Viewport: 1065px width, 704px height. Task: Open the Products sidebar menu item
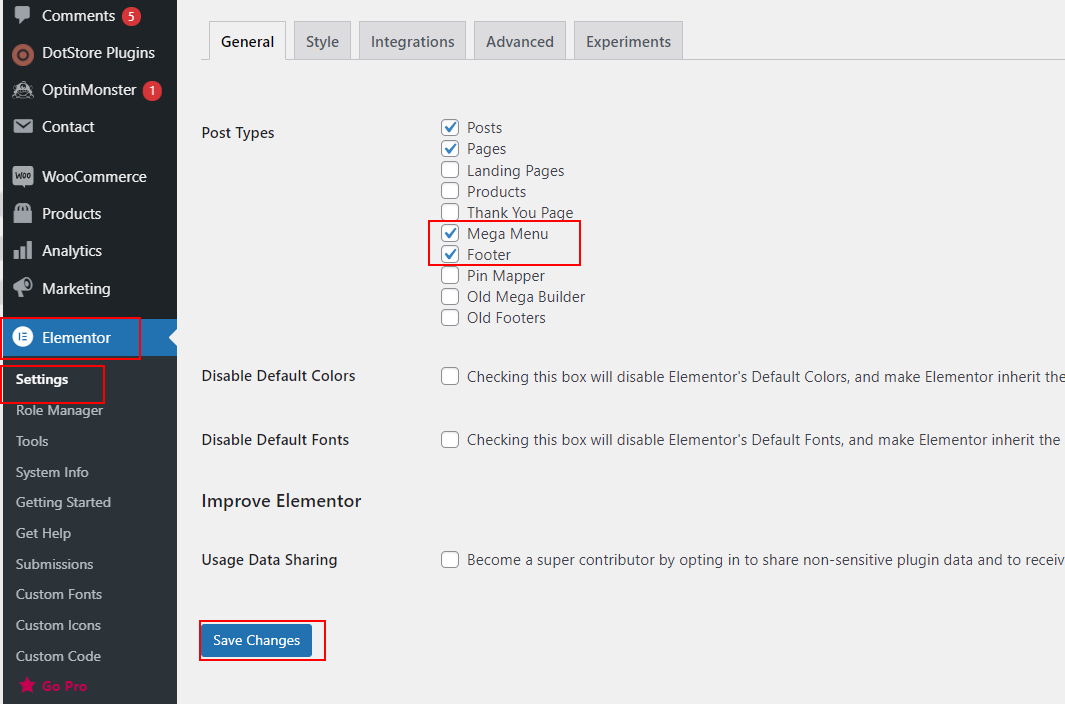tap(90, 213)
